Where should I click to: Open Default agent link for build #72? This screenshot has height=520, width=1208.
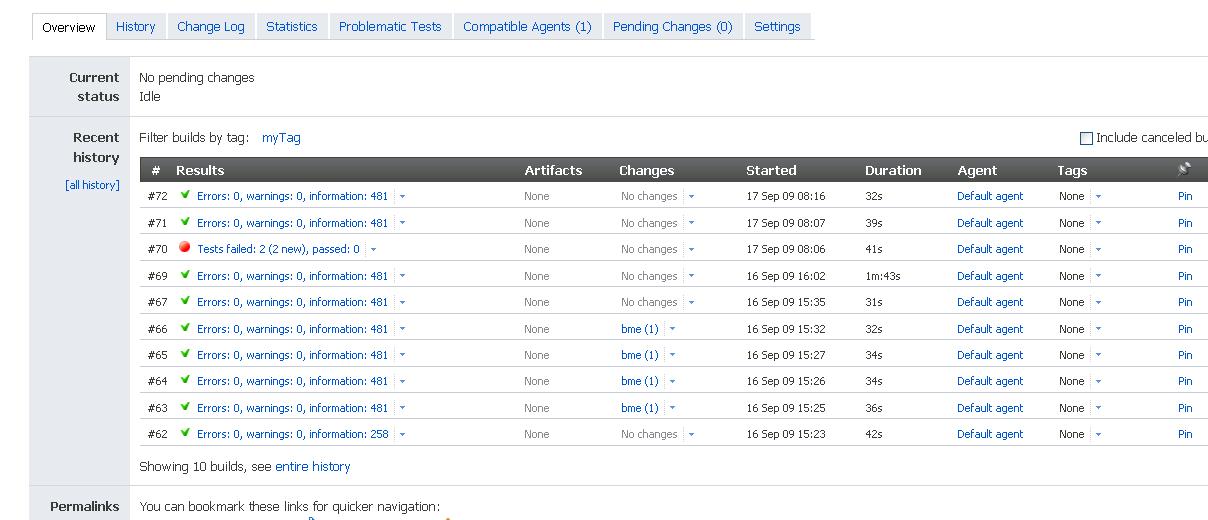(990, 196)
